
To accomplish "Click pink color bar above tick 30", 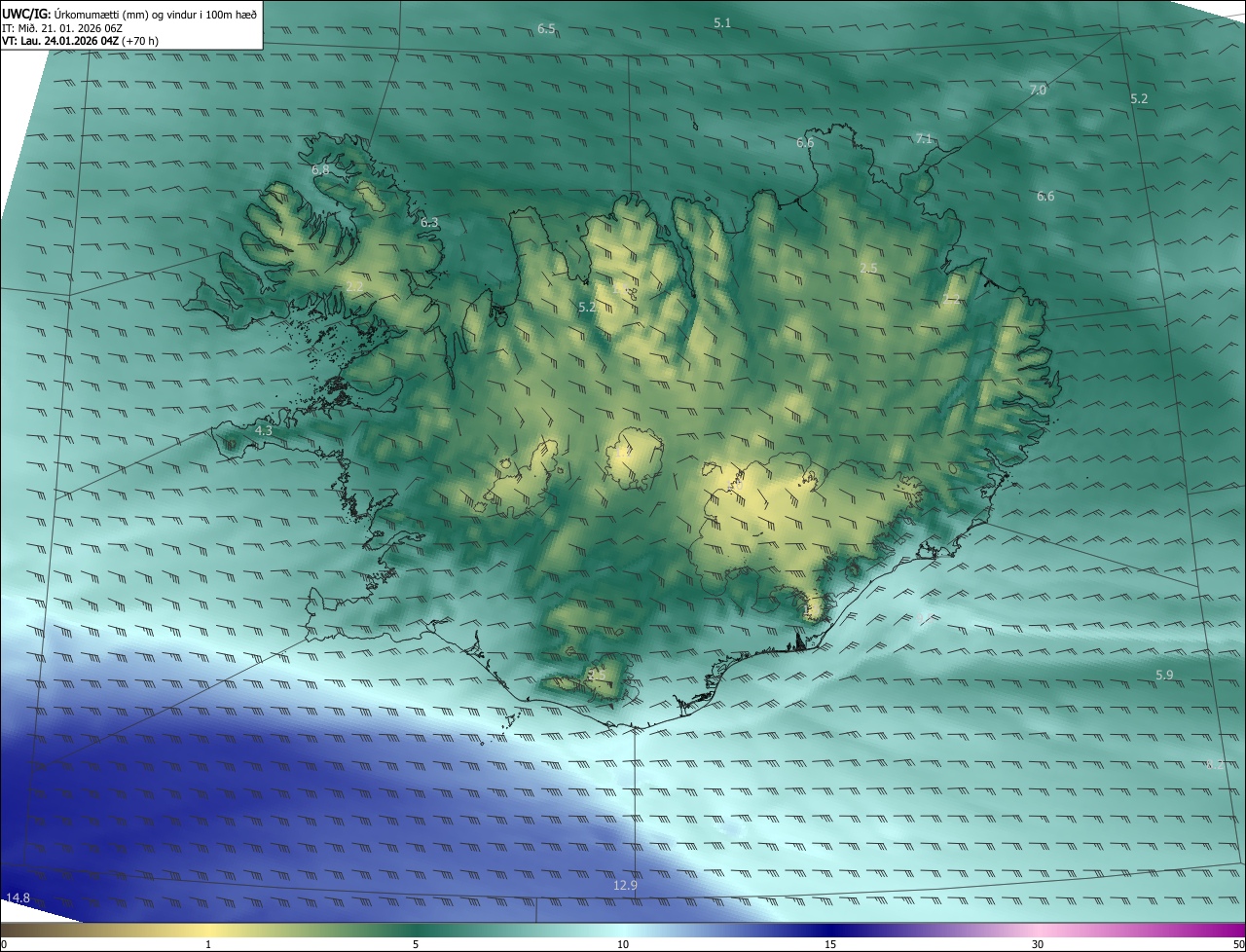I will pos(1038,931).
